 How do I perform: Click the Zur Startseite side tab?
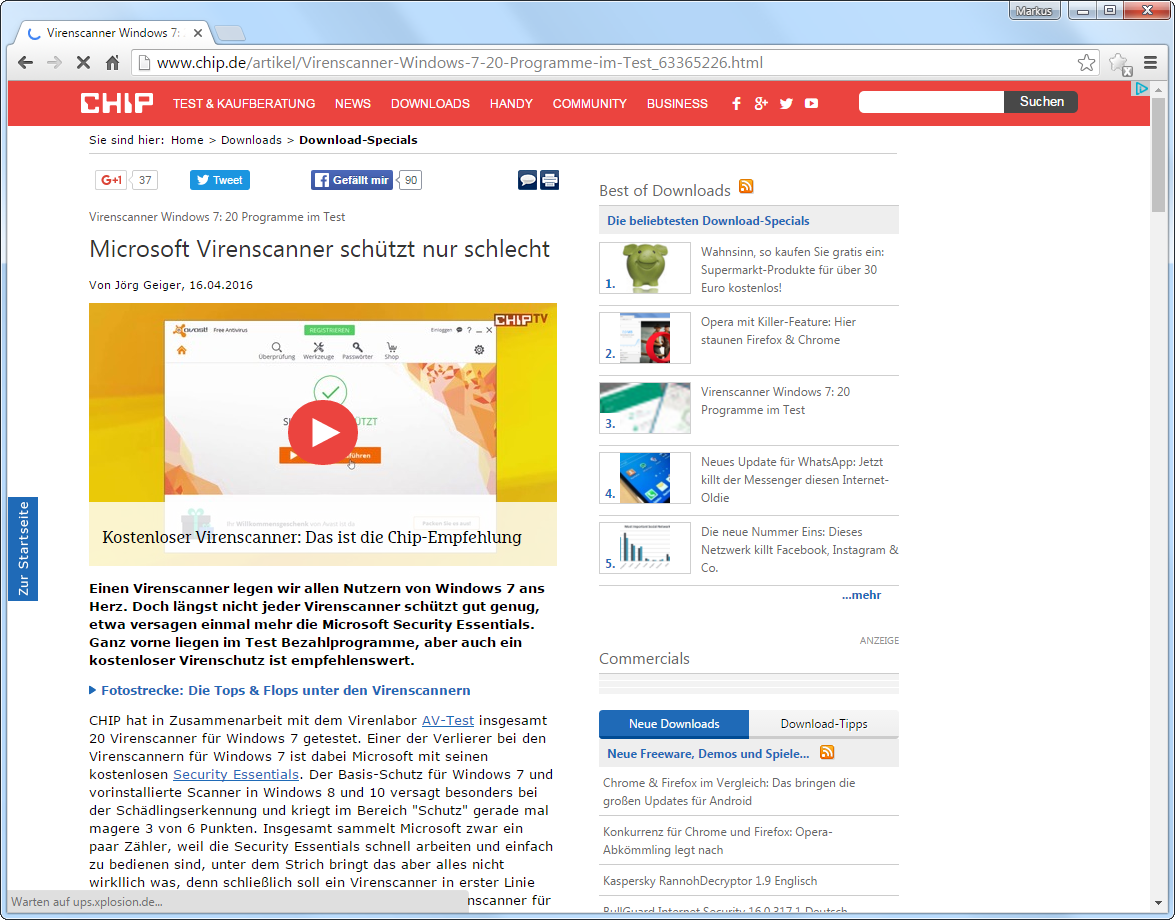pyautogui.click(x=23, y=548)
